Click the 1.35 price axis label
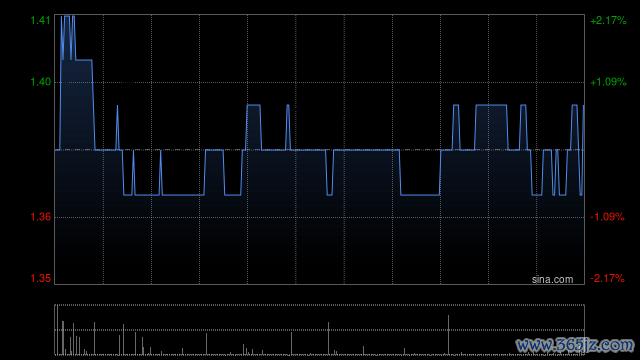640x360 pixels. pos(40,278)
